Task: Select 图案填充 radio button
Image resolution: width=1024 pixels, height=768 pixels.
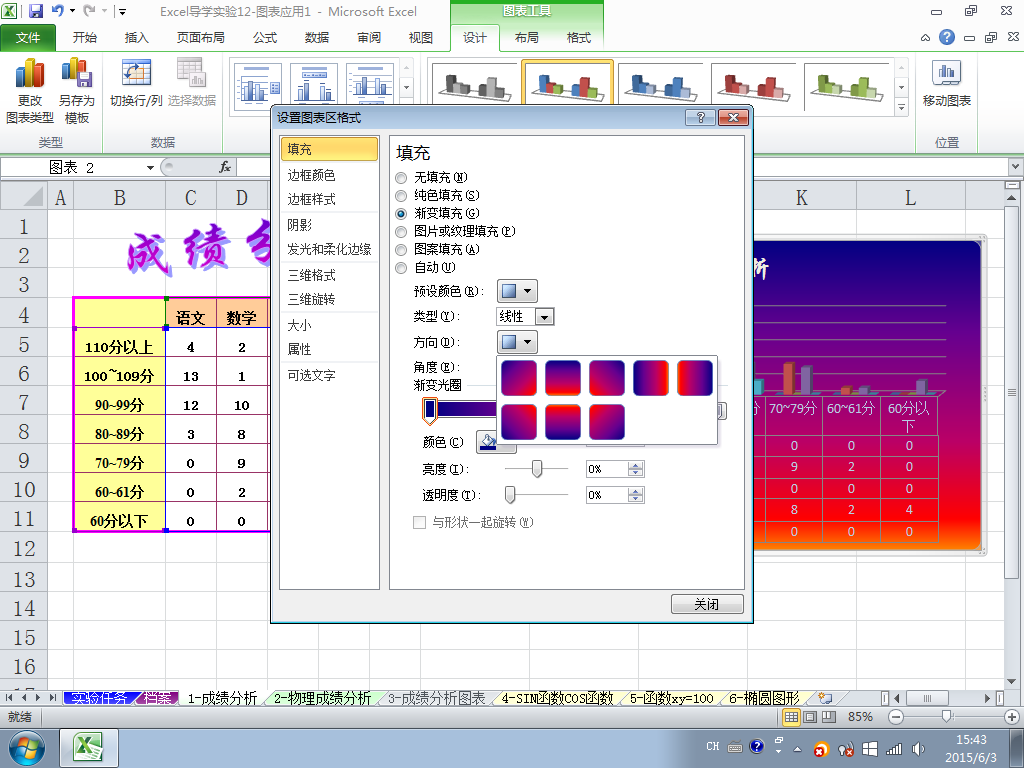Action: 401,249
